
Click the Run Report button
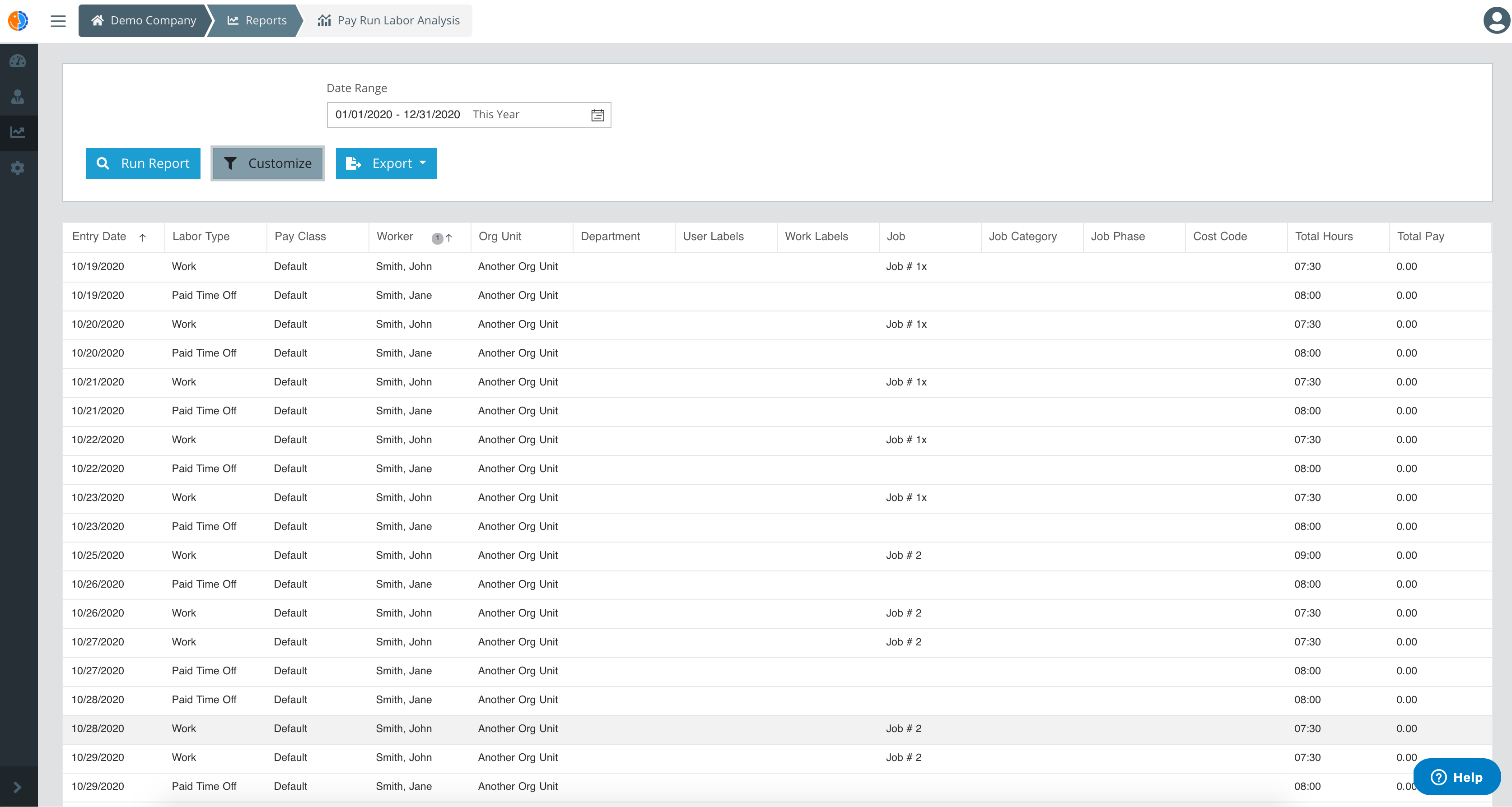point(143,164)
